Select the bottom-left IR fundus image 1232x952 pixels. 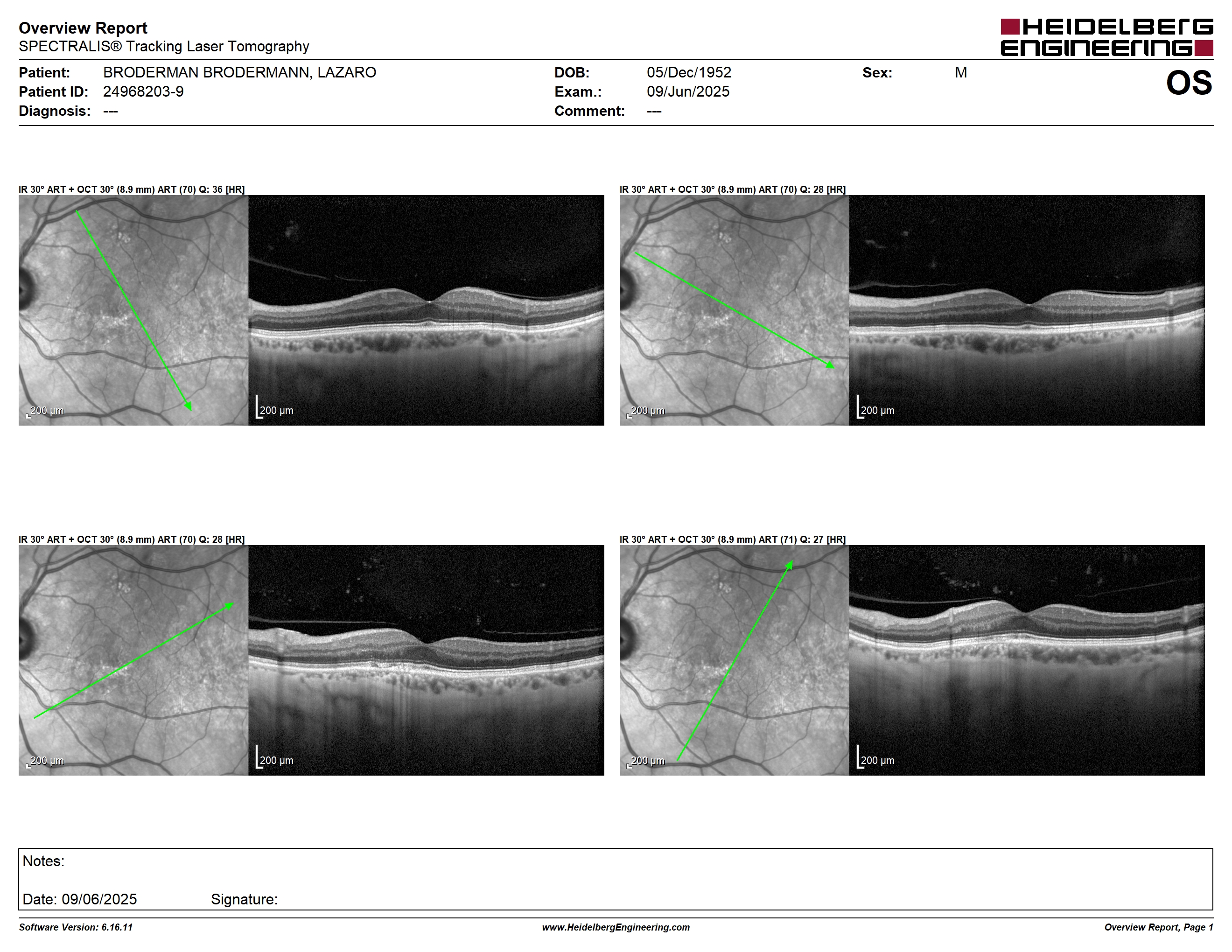click(133, 660)
